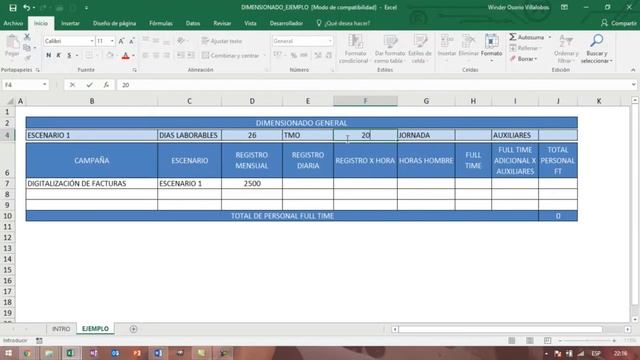Click the column G header

426,101
